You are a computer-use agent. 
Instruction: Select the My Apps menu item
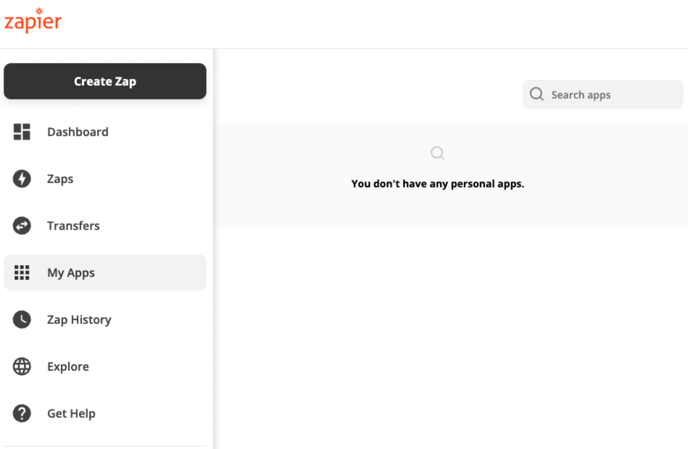(x=105, y=273)
